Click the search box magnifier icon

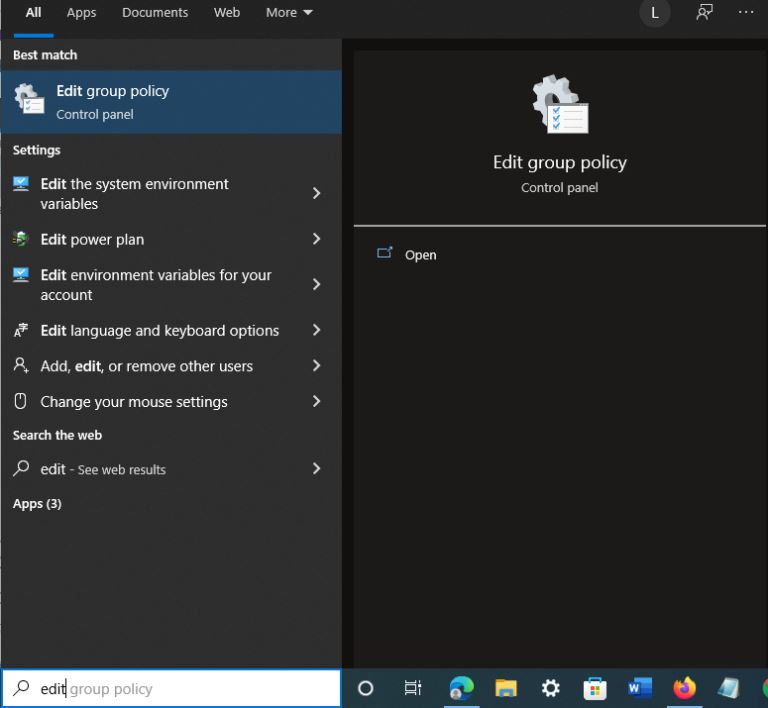(21, 688)
